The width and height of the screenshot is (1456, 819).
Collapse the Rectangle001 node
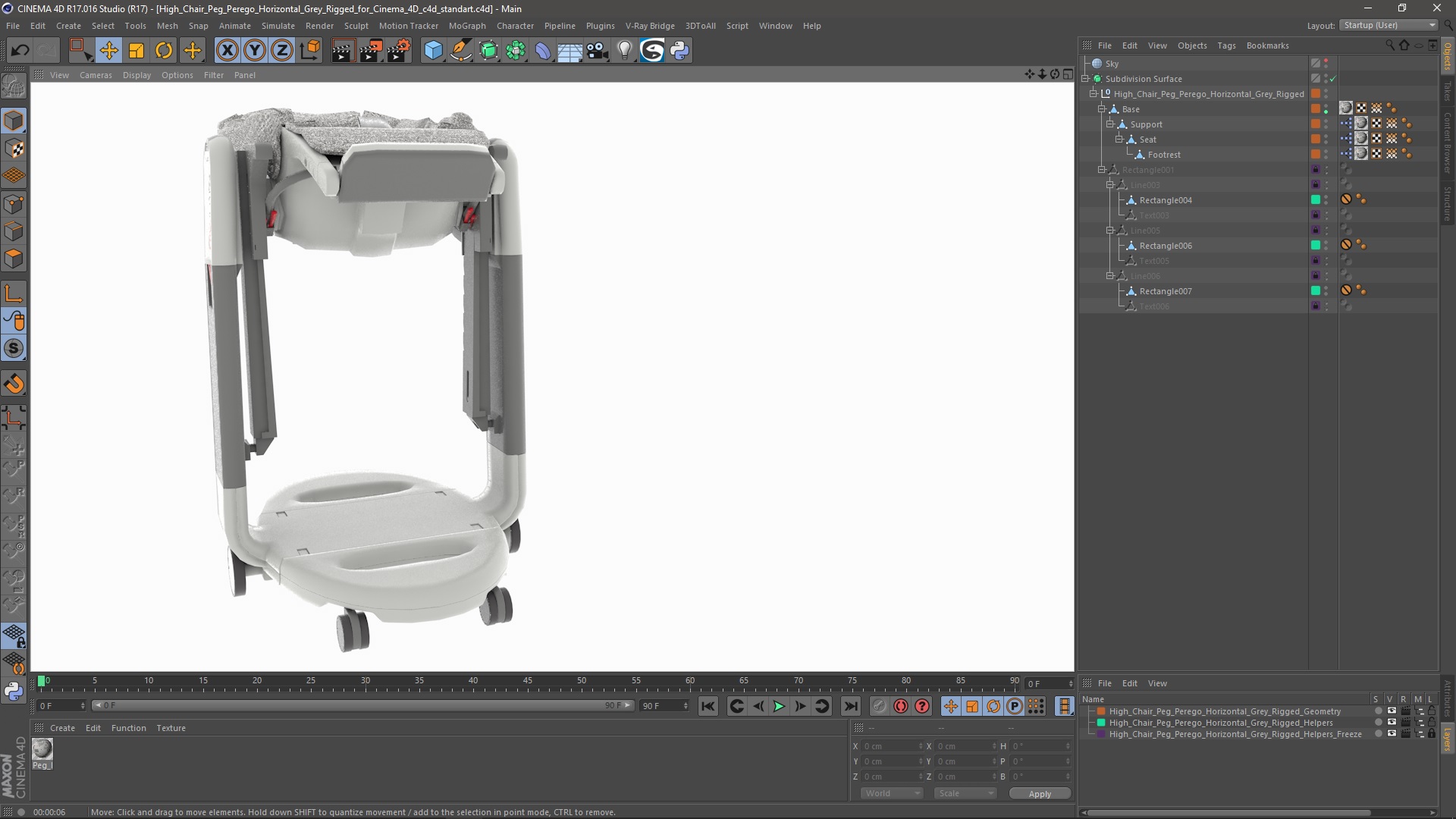1102,170
